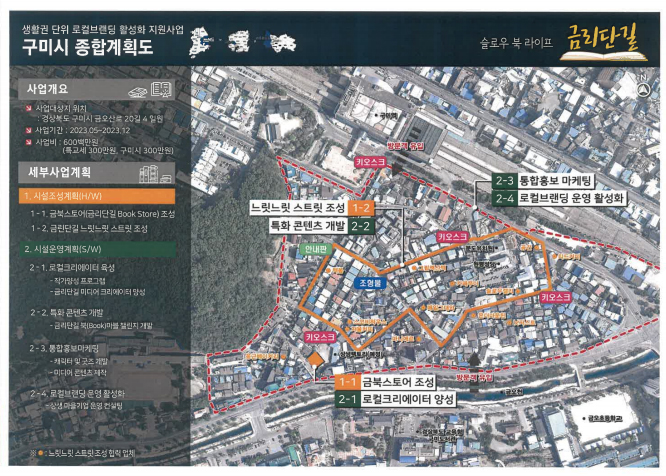This screenshot has width=666, height=476.
Task: Click the 2-1. 로컬크리에이터 육성 sidebar item
Action: click(72, 268)
